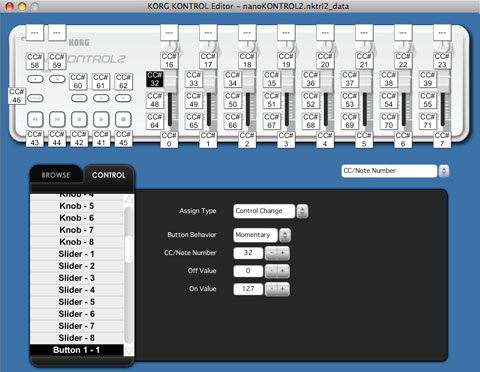Select the CC# 65 record-arm button
This screenshot has height=372, width=480.
pyautogui.click(x=194, y=121)
